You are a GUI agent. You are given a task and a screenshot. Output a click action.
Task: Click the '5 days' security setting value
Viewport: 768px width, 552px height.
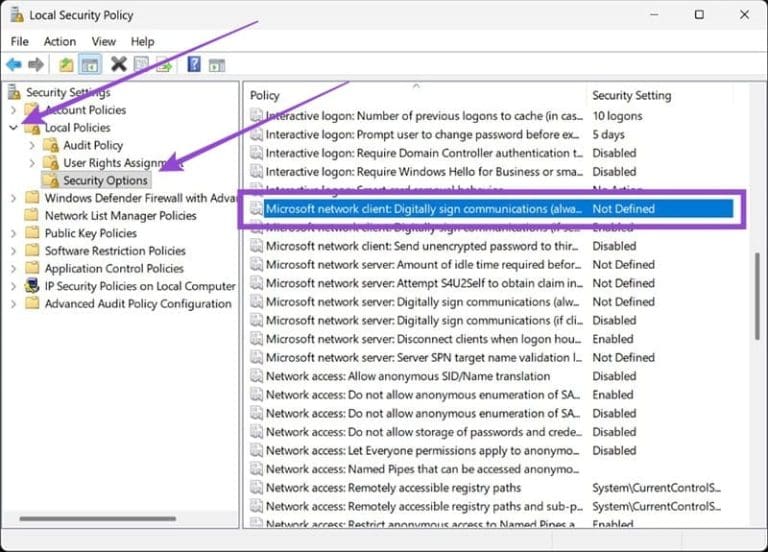(x=608, y=134)
